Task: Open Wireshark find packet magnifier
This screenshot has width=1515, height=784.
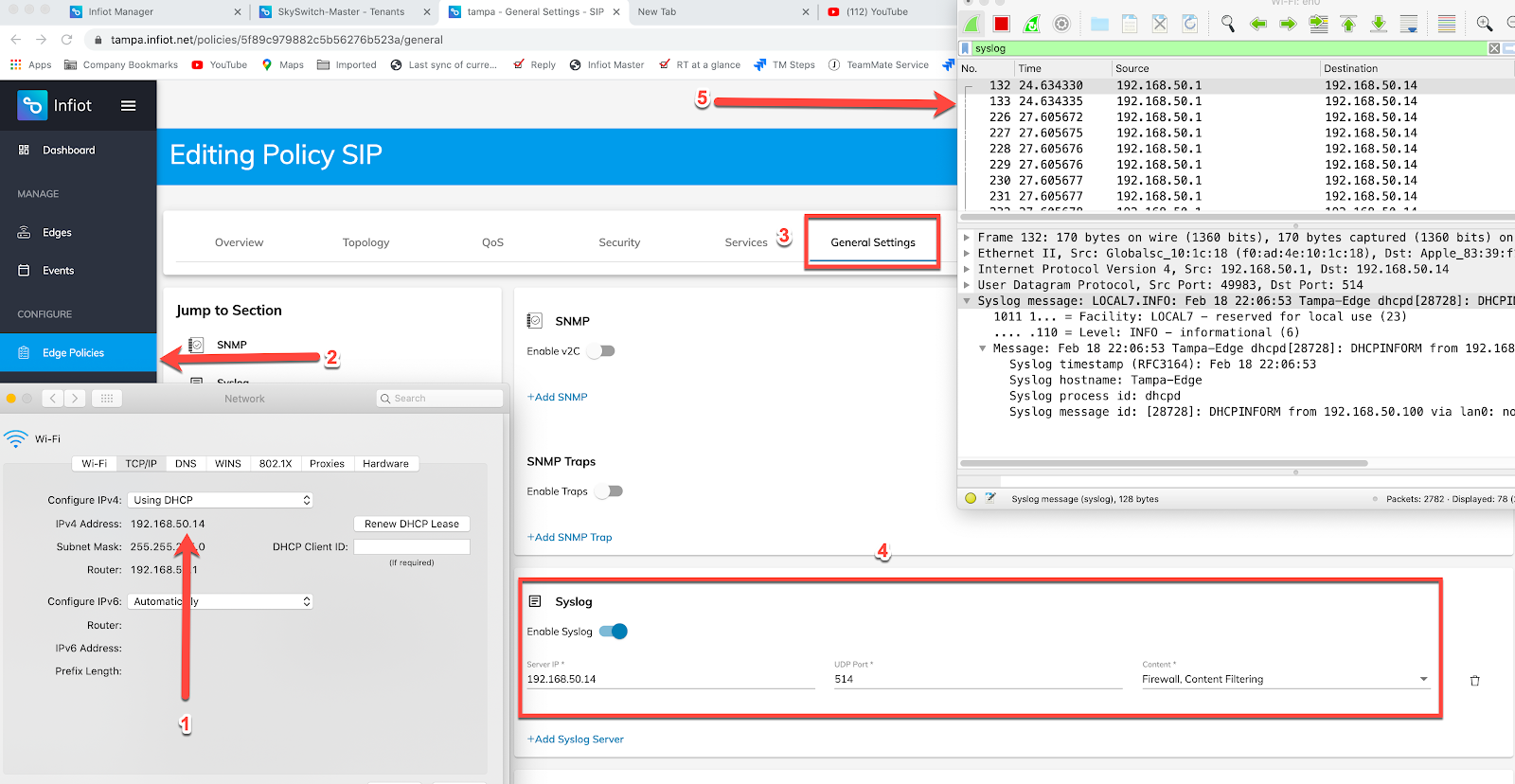Action: pos(1227,24)
